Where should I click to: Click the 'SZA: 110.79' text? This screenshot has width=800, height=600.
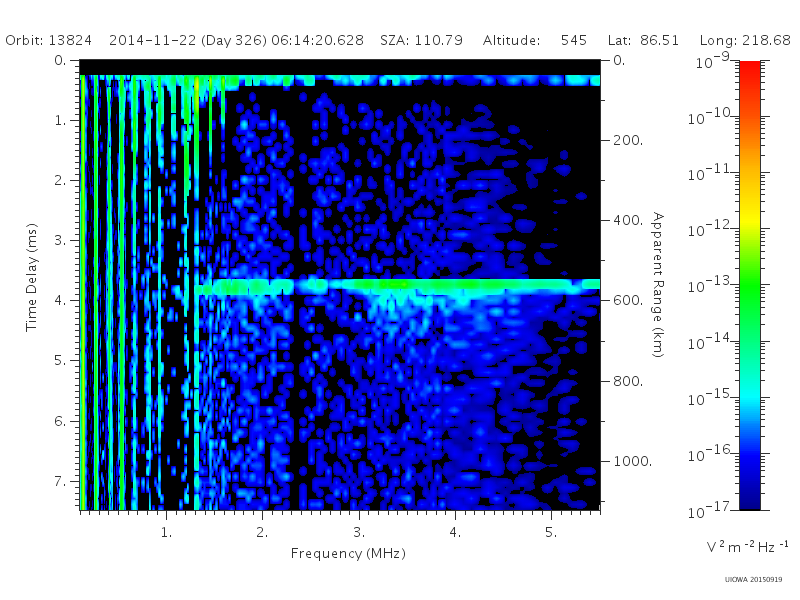(421, 40)
